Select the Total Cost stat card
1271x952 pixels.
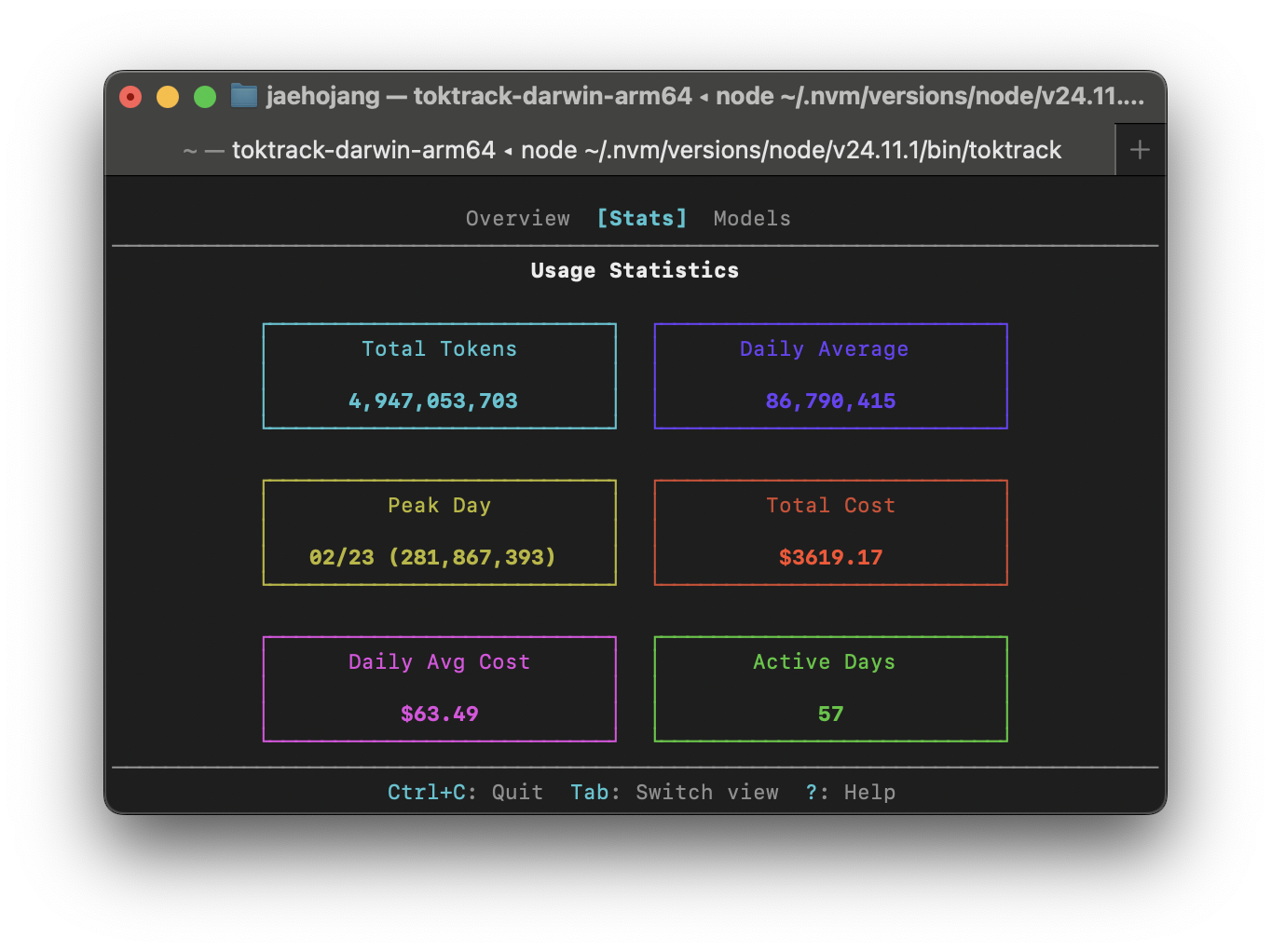pos(830,532)
